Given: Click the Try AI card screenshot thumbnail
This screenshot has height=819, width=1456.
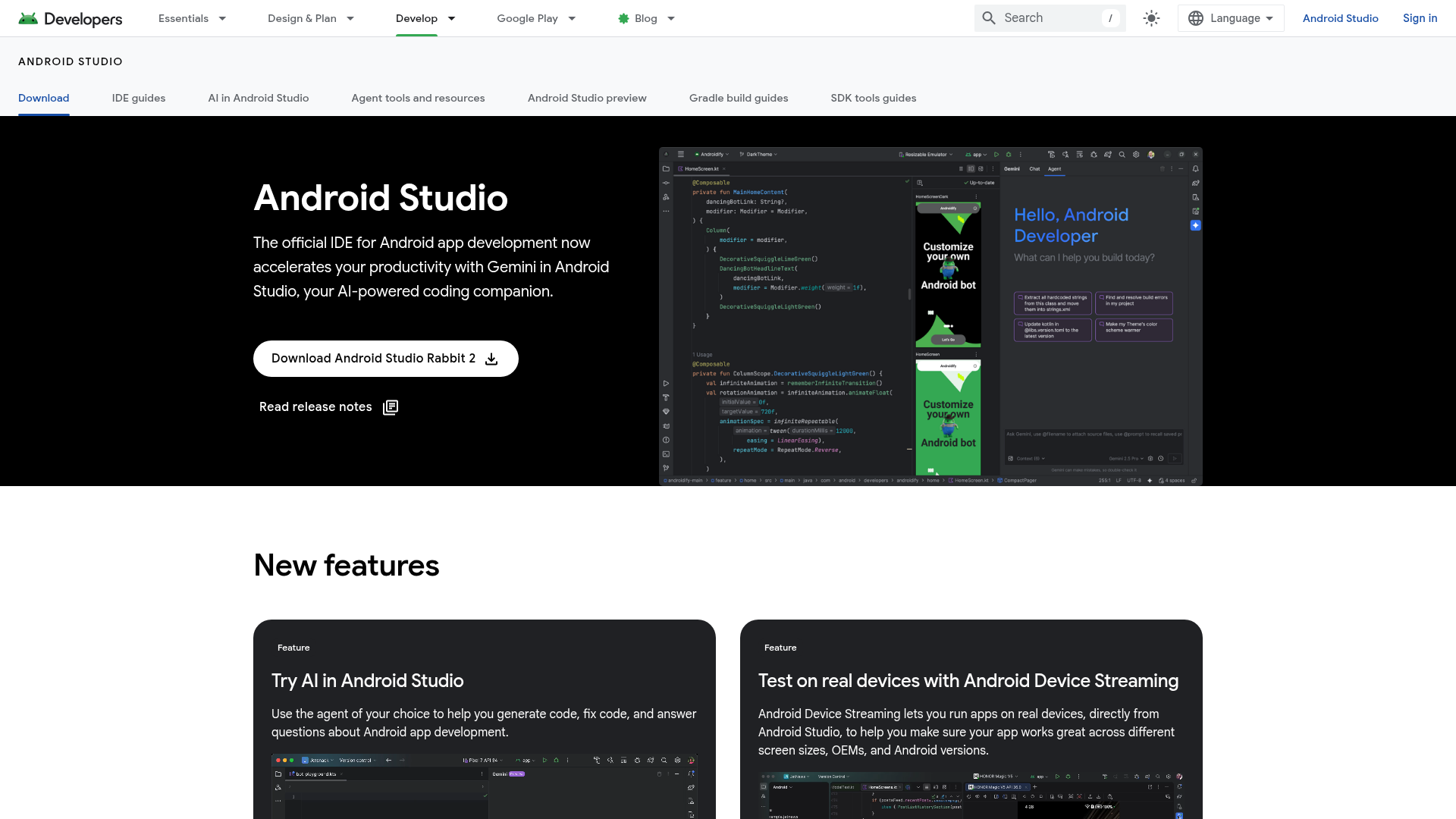Looking at the screenshot, I should pyautogui.click(x=485, y=786).
